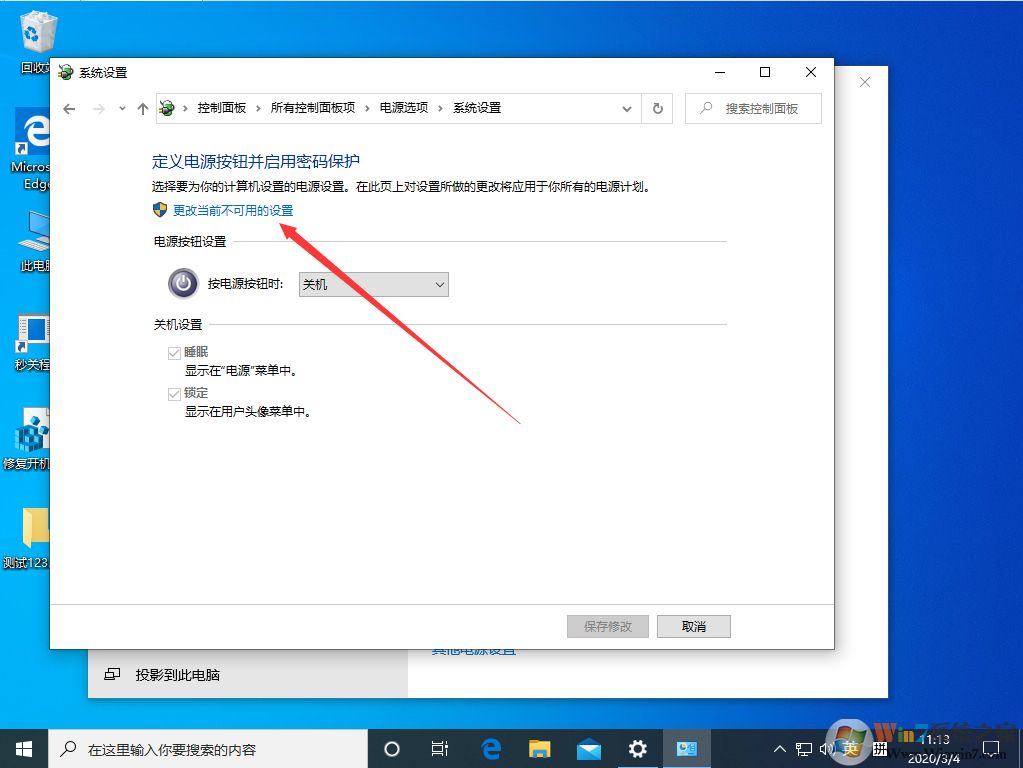Toggle the 睡眠 checkbox under 关机设置
The width and height of the screenshot is (1023, 768).
(x=175, y=352)
